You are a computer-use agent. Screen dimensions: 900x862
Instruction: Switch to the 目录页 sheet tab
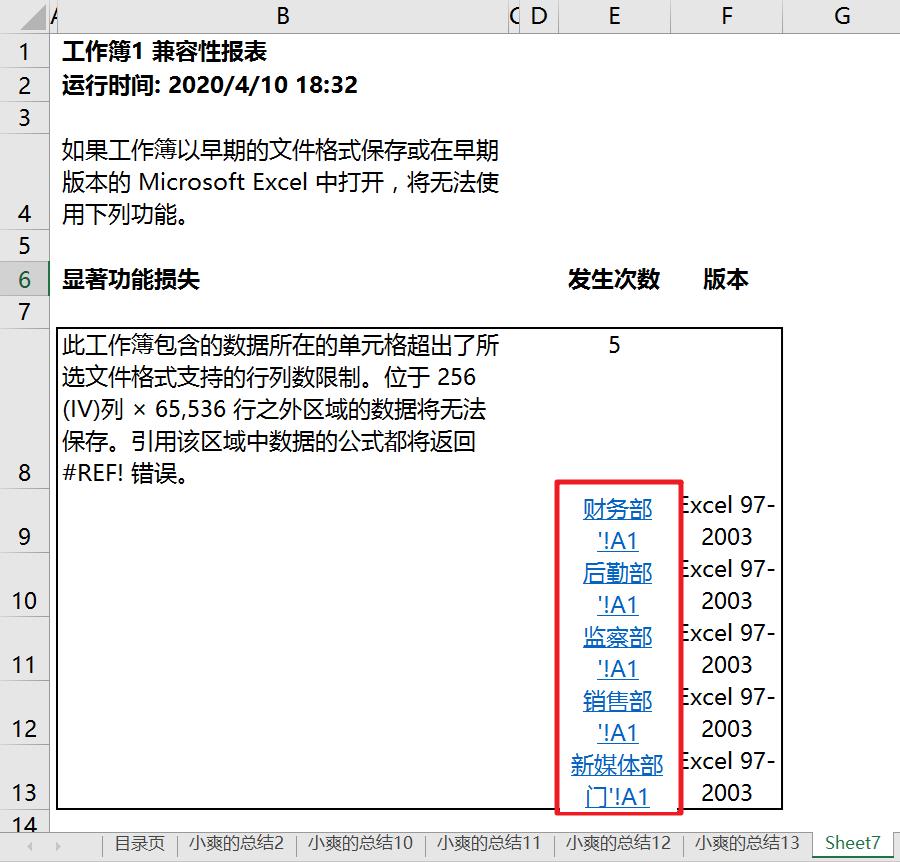139,844
